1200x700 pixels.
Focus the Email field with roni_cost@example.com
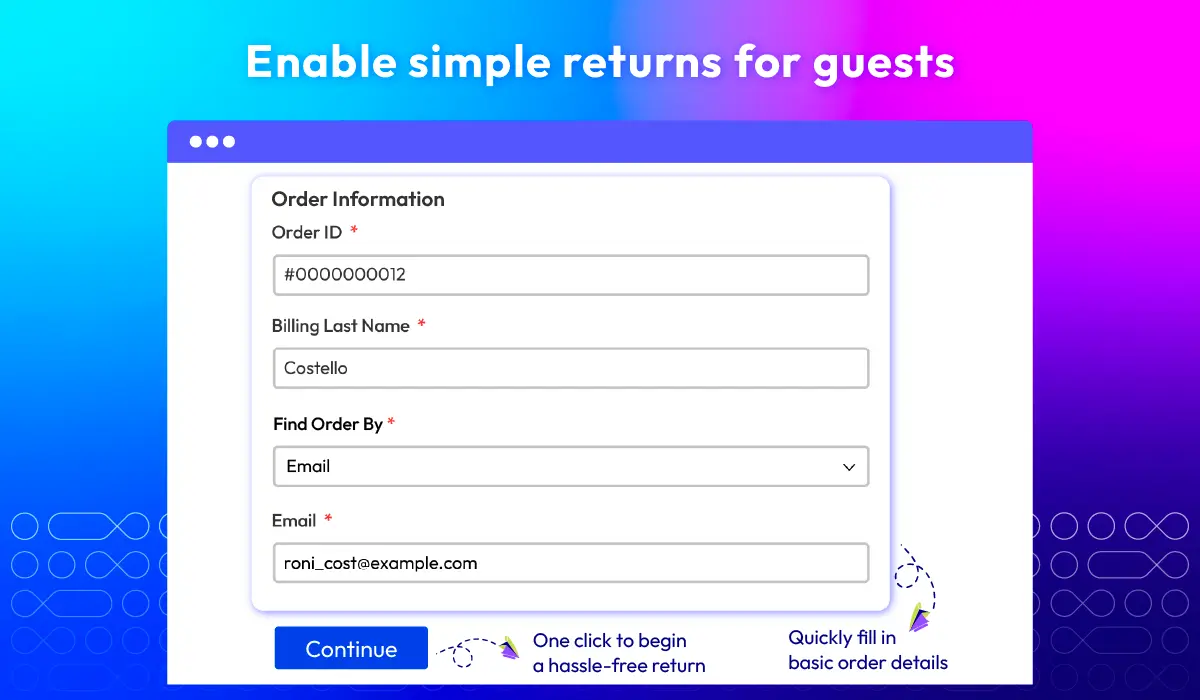[x=571, y=563]
